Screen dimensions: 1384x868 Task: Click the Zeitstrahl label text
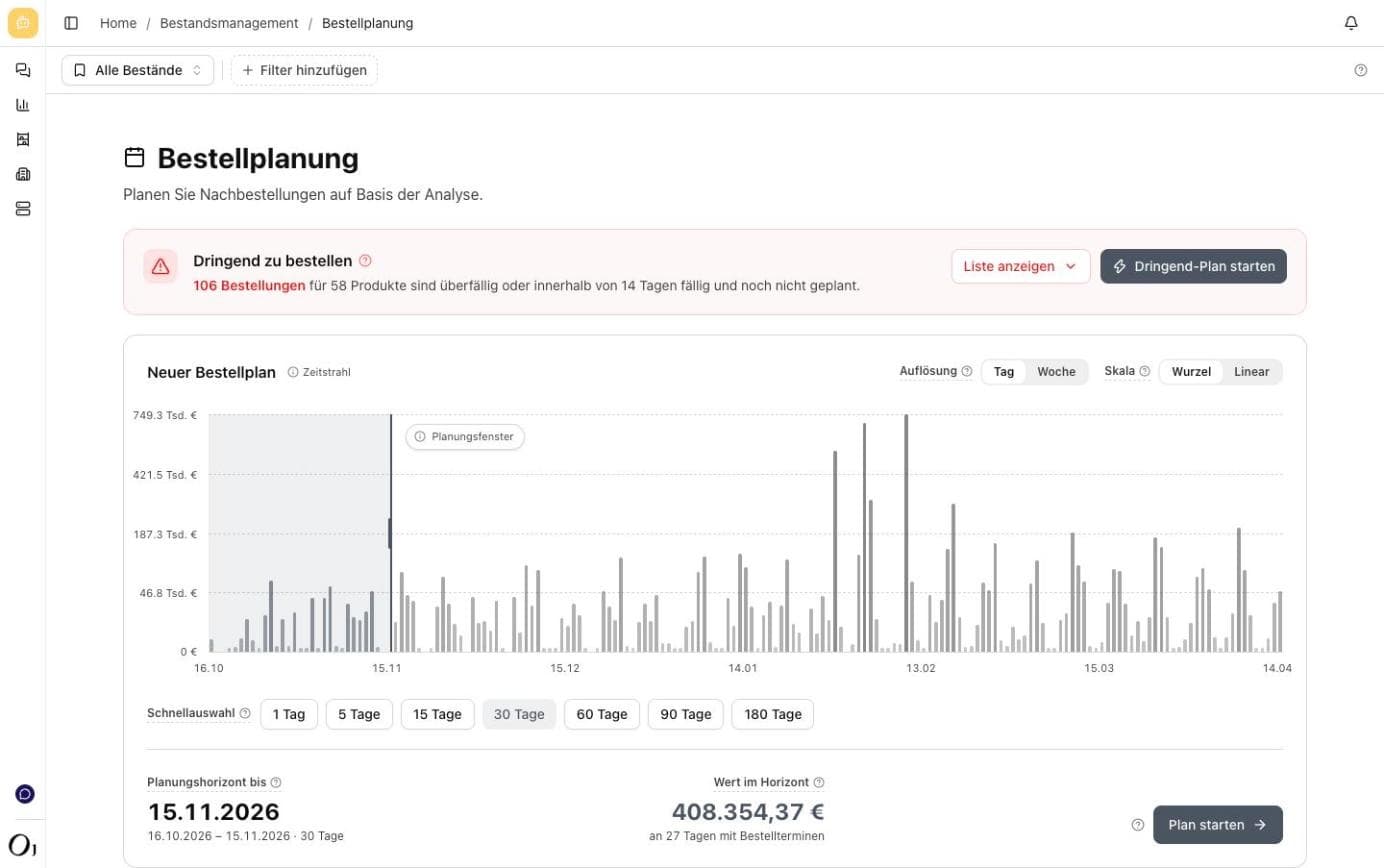click(x=327, y=372)
